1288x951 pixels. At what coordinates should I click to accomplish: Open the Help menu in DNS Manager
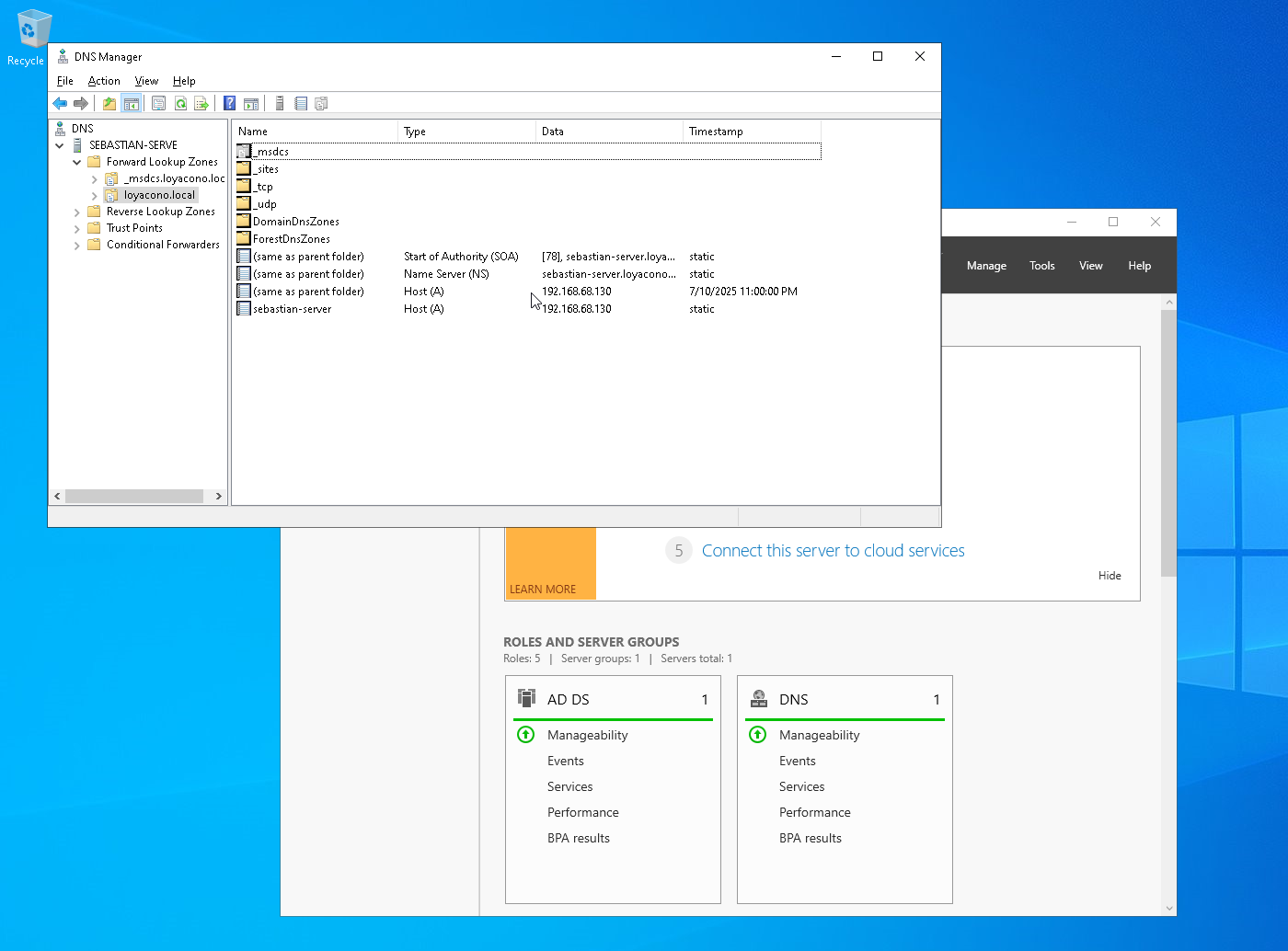point(184,81)
